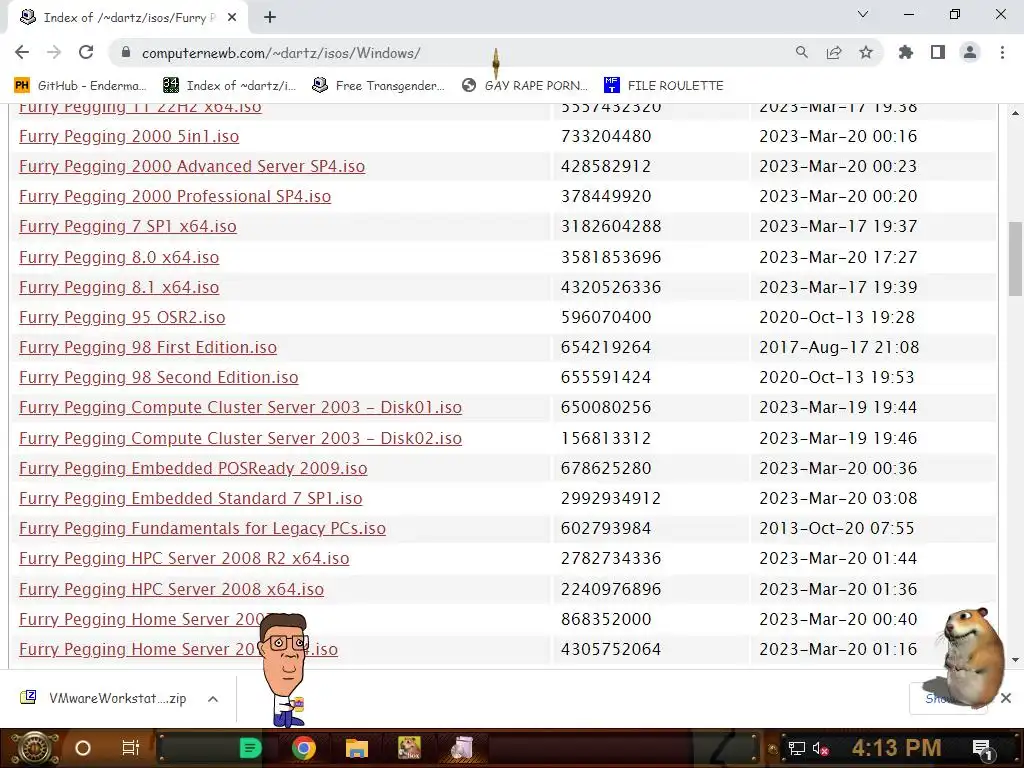1024x768 pixels.
Task: Open the 'Embedded Standard 7 SP1.iso' link
Action: coord(191,498)
